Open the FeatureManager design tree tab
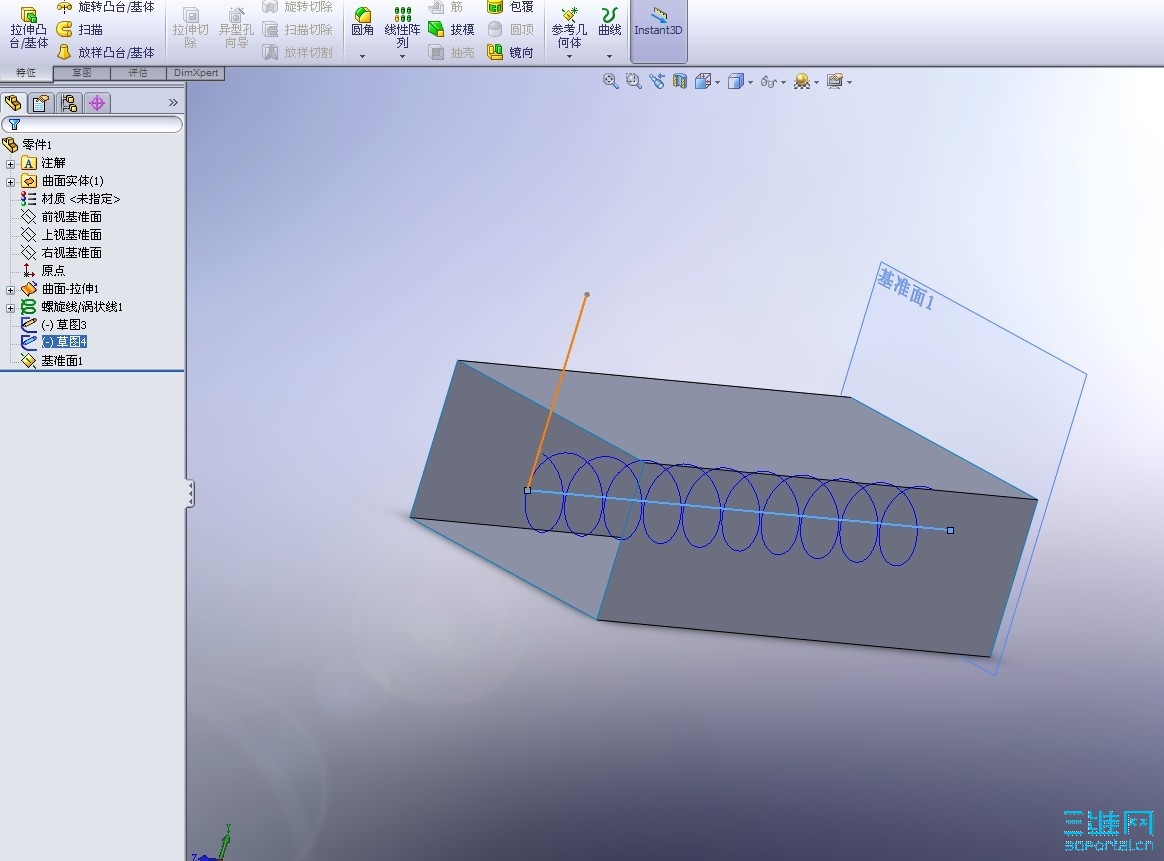Image resolution: width=1164 pixels, height=861 pixels. tap(13, 102)
